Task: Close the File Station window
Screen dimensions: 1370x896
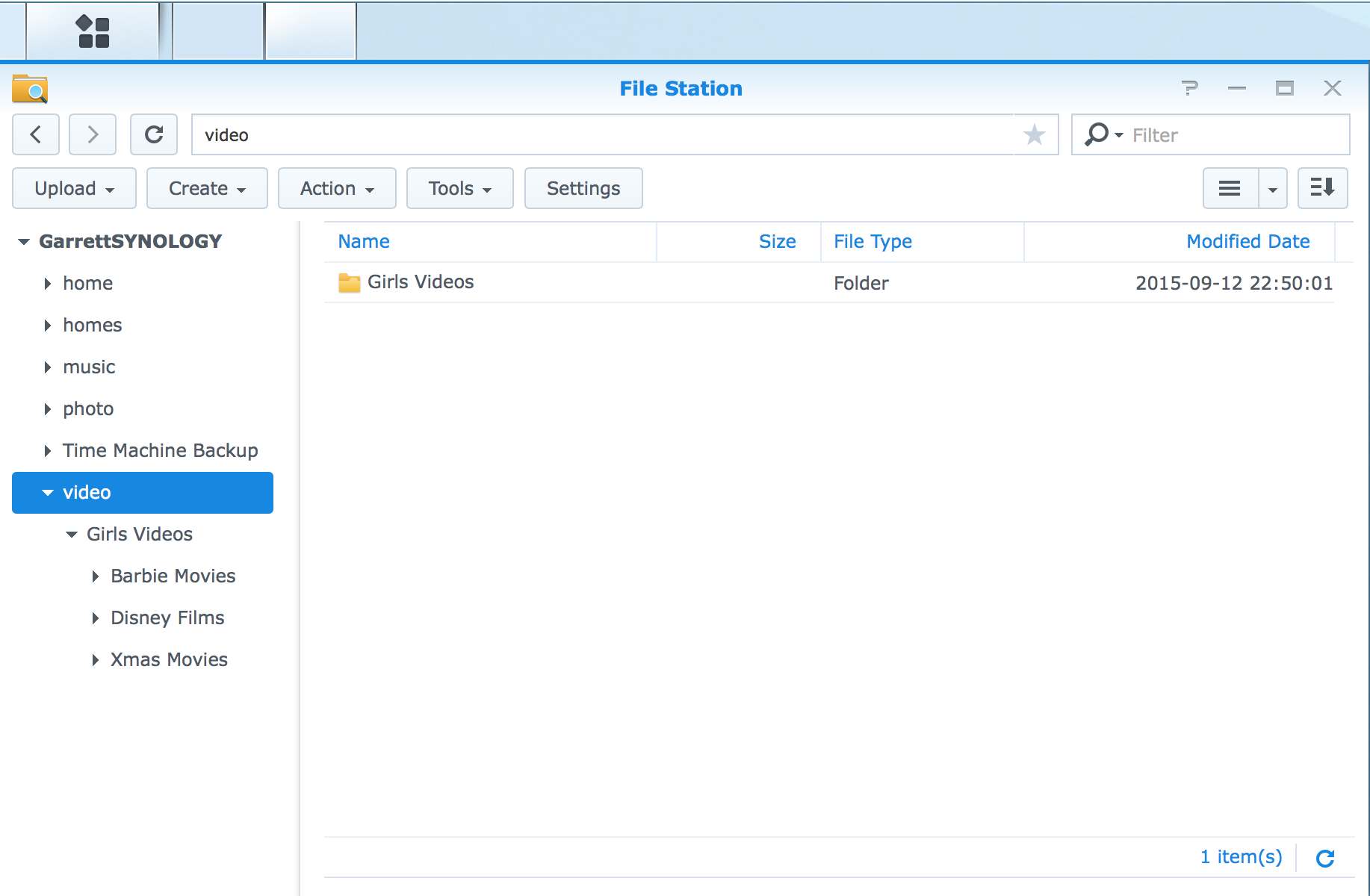Action: (1333, 88)
